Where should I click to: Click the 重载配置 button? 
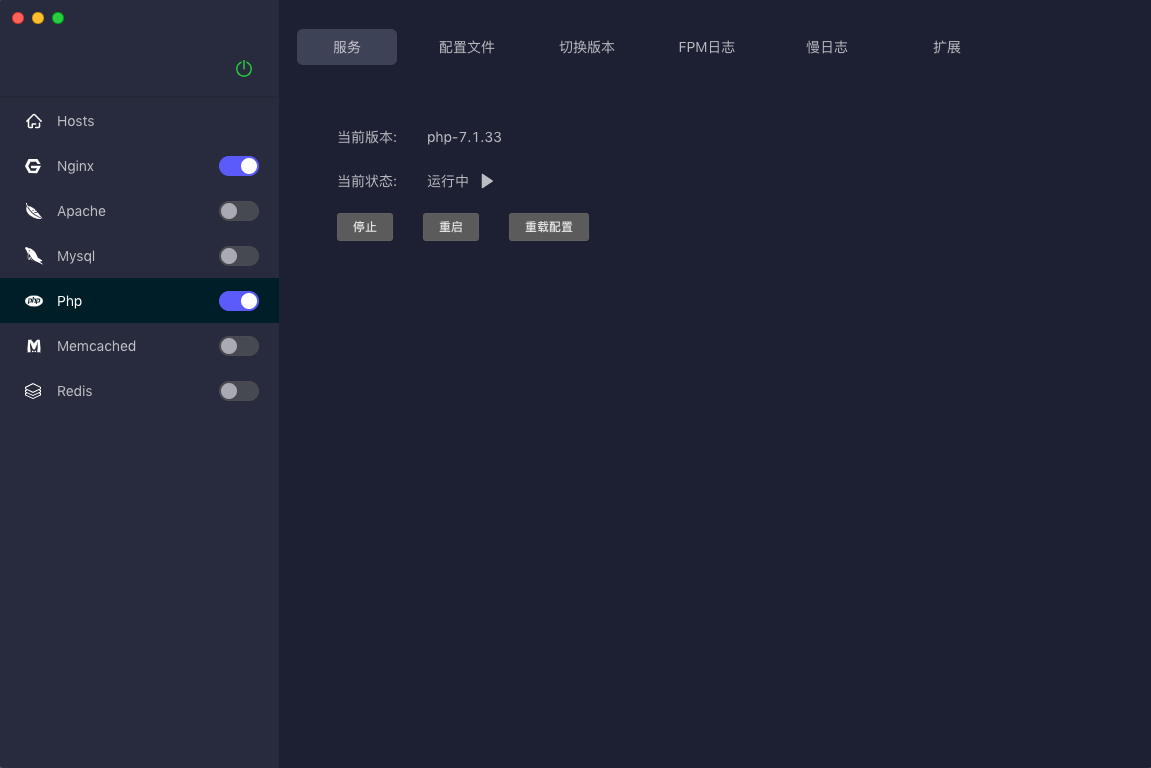tap(549, 227)
